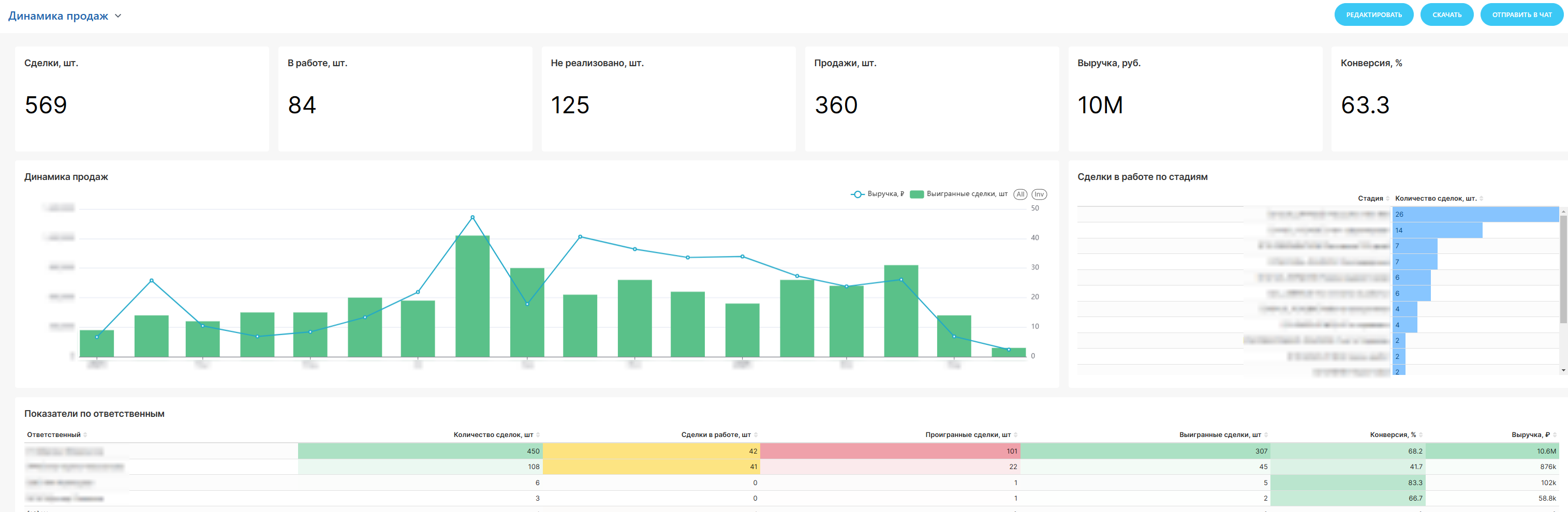The width and height of the screenshot is (1568, 512).
Task: Click the stages table scrollbar down arrow
Action: [1563, 370]
